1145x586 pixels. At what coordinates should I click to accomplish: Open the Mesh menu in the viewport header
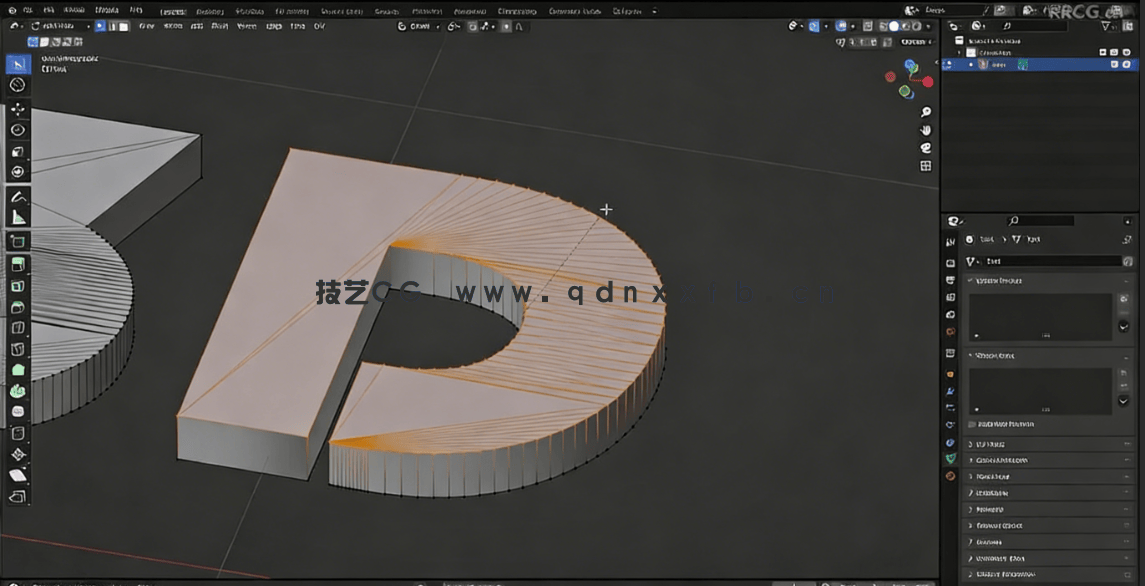pyautogui.click(x=221, y=26)
